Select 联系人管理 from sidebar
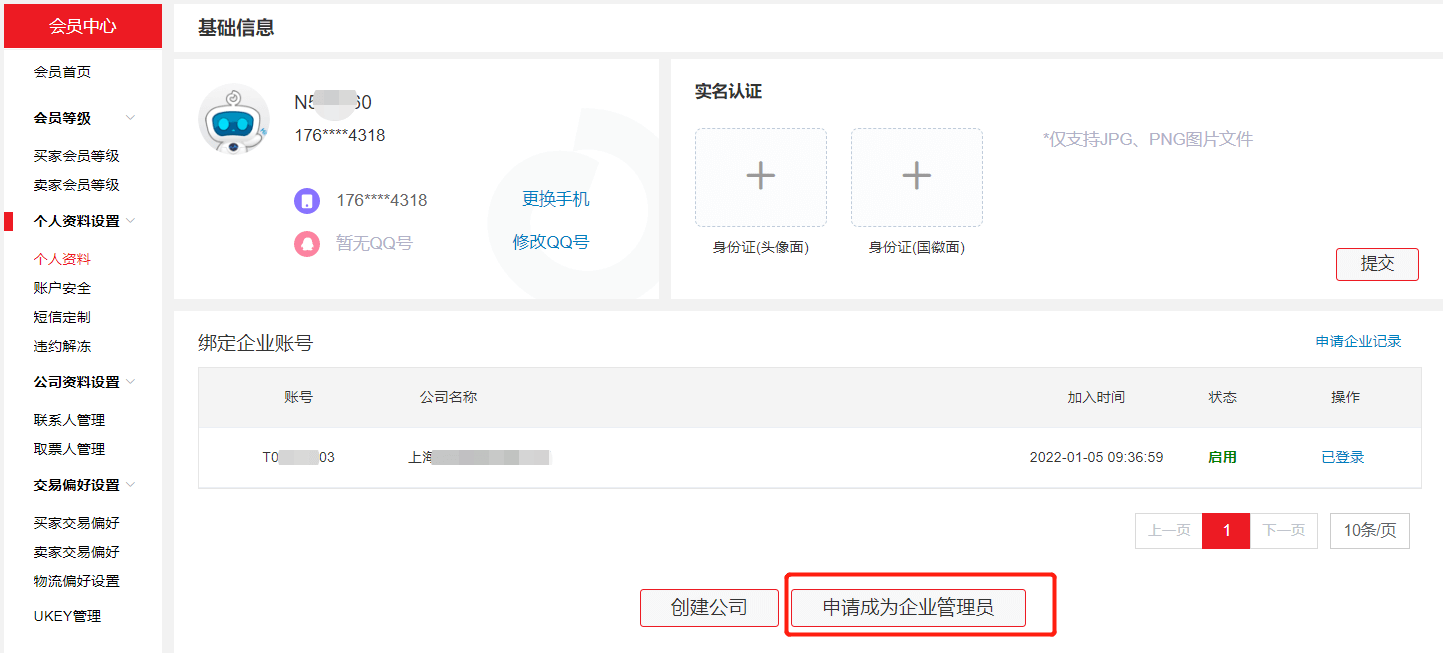 click(x=69, y=420)
